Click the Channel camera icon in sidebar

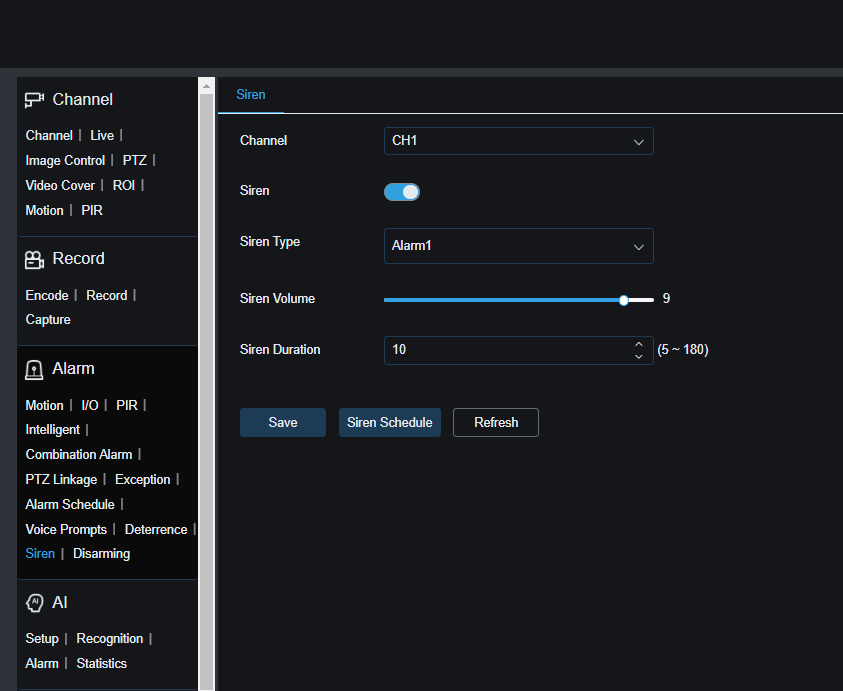point(35,99)
